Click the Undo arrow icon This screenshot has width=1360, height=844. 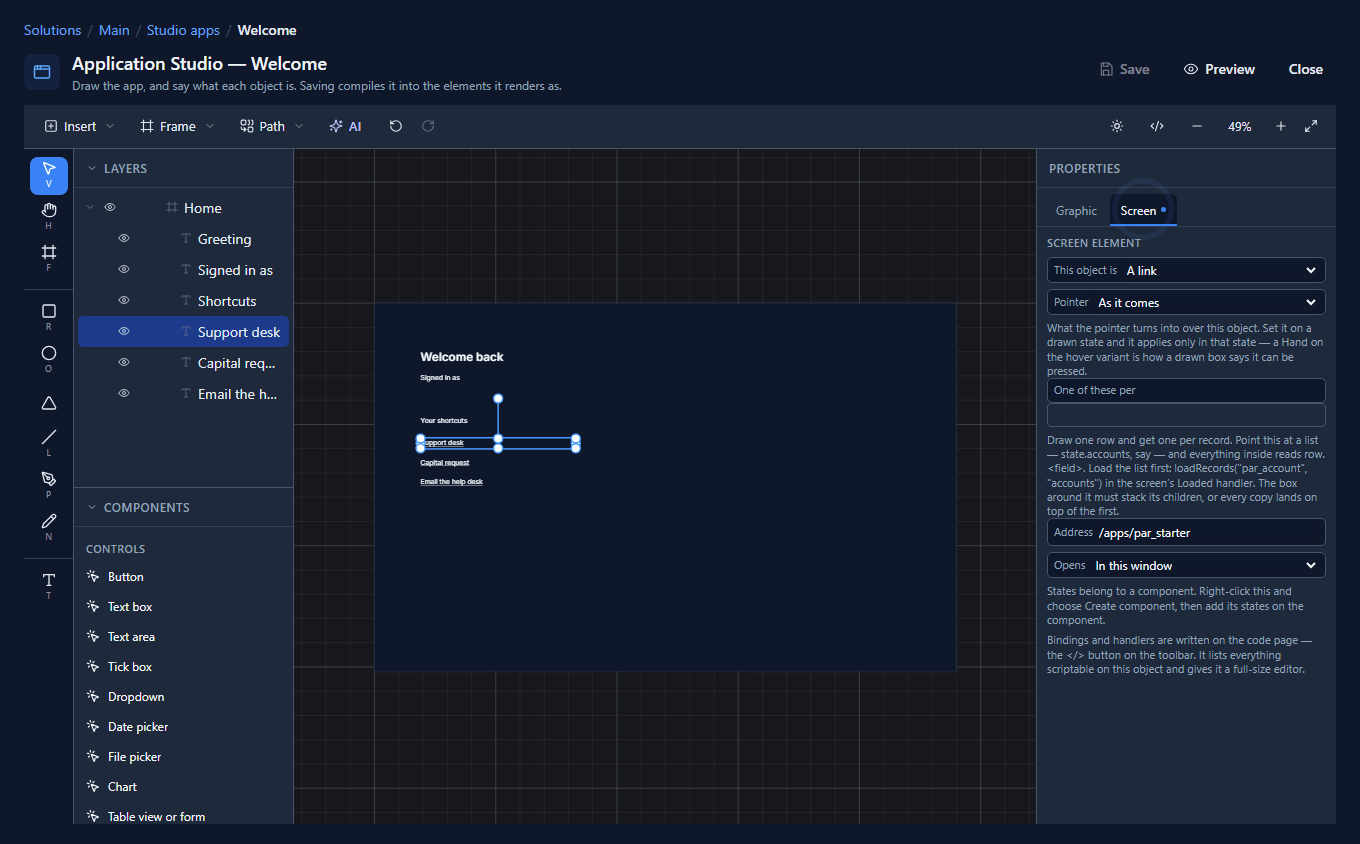pyautogui.click(x=396, y=126)
